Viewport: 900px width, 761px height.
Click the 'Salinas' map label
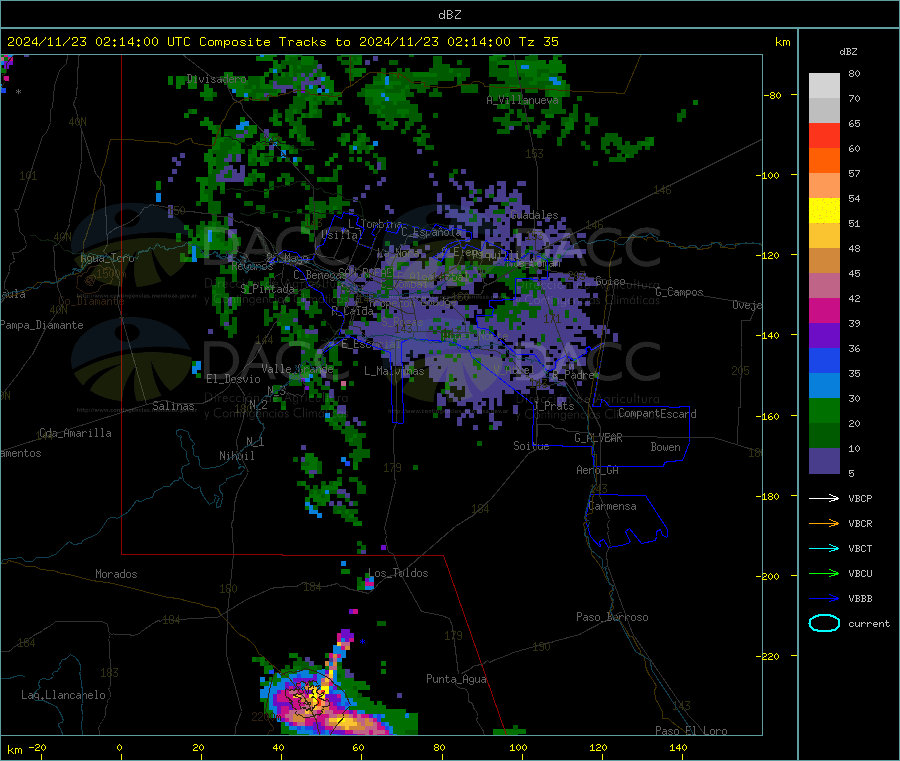[173, 406]
